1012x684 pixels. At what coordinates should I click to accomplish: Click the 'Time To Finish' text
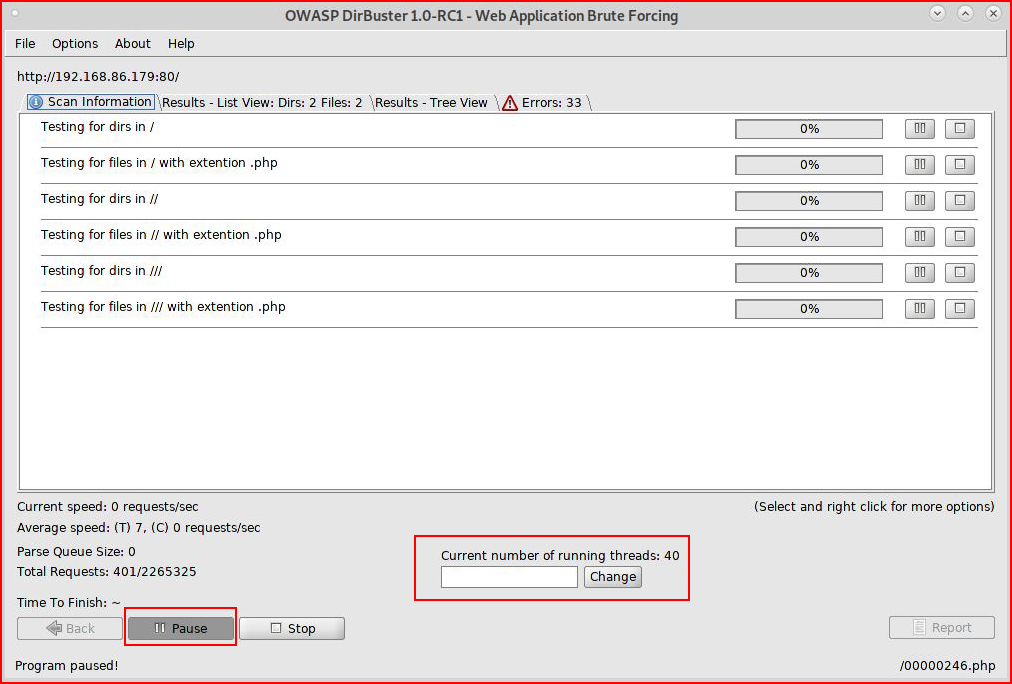(x=68, y=603)
